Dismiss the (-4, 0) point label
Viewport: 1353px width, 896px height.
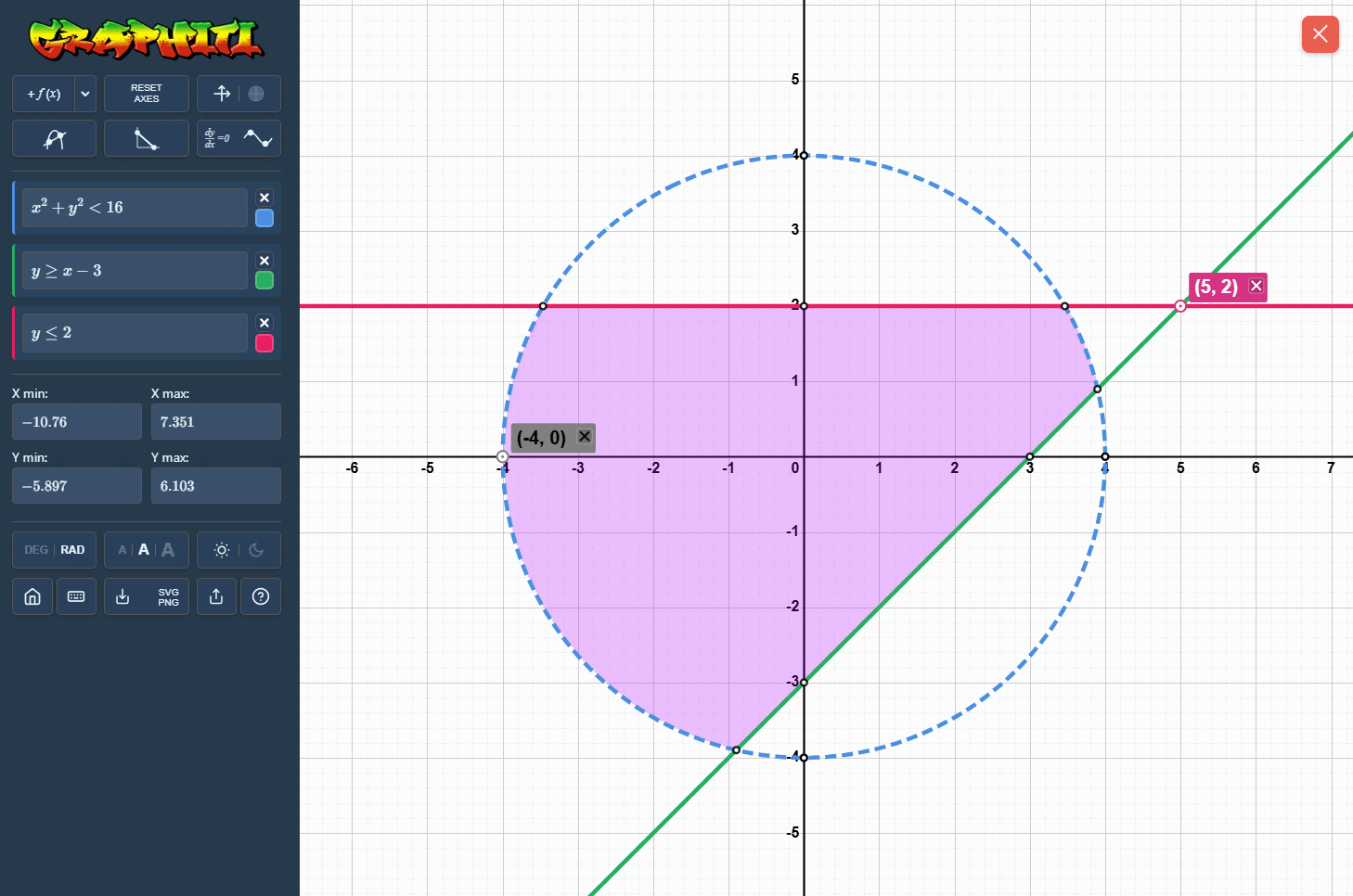585,436
